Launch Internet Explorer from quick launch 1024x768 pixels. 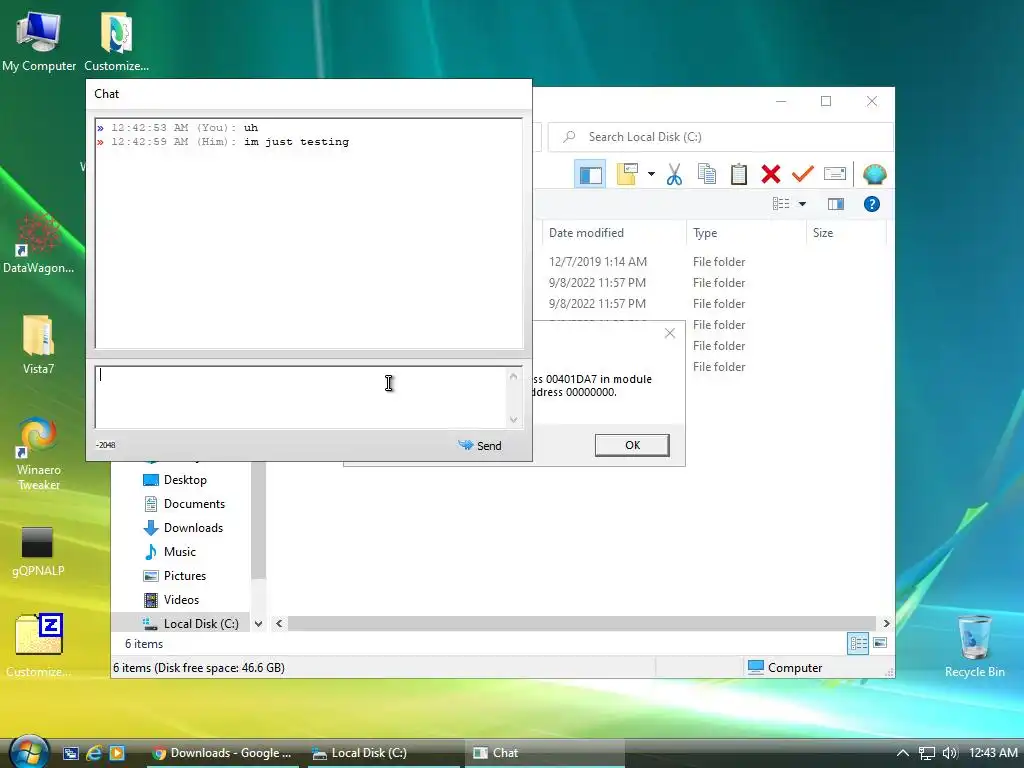[x=93, y=753]
